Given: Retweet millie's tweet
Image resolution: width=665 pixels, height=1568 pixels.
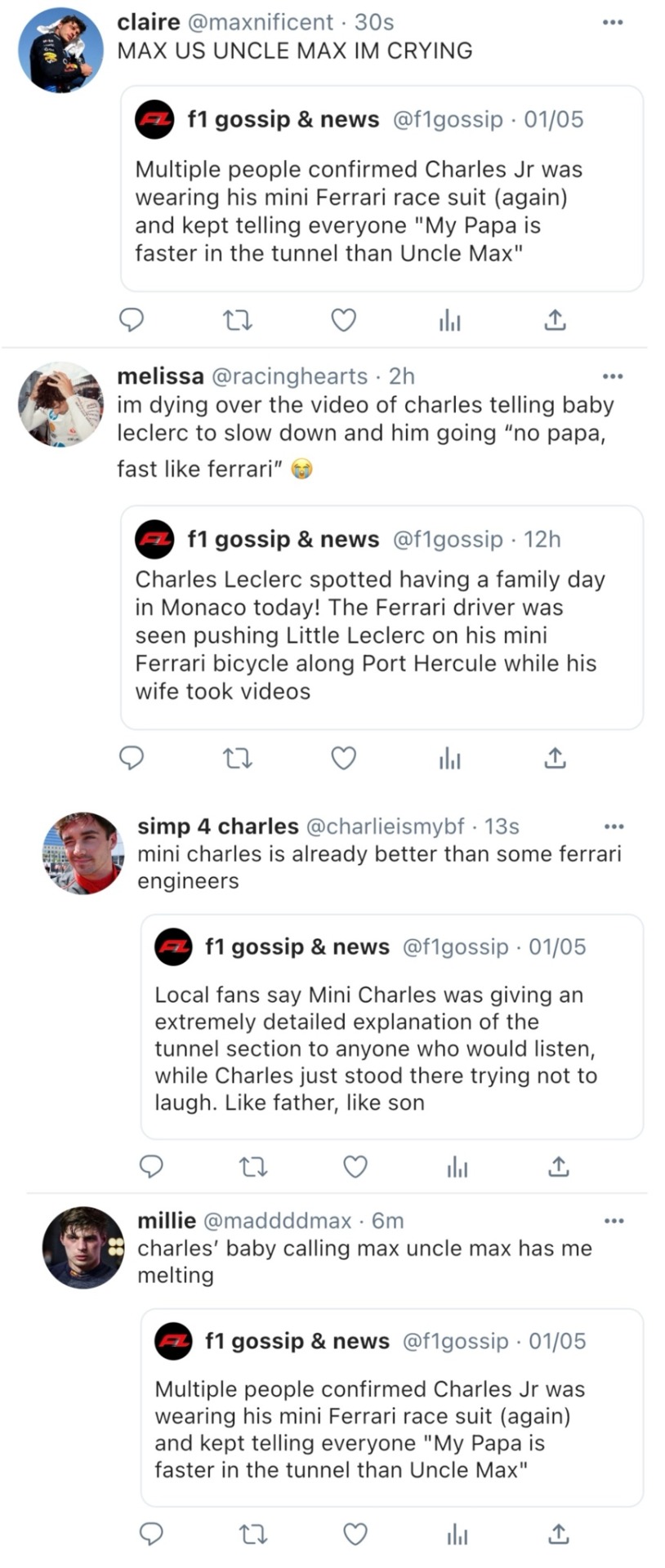Looking at the screenshot, I should 252,1535.
